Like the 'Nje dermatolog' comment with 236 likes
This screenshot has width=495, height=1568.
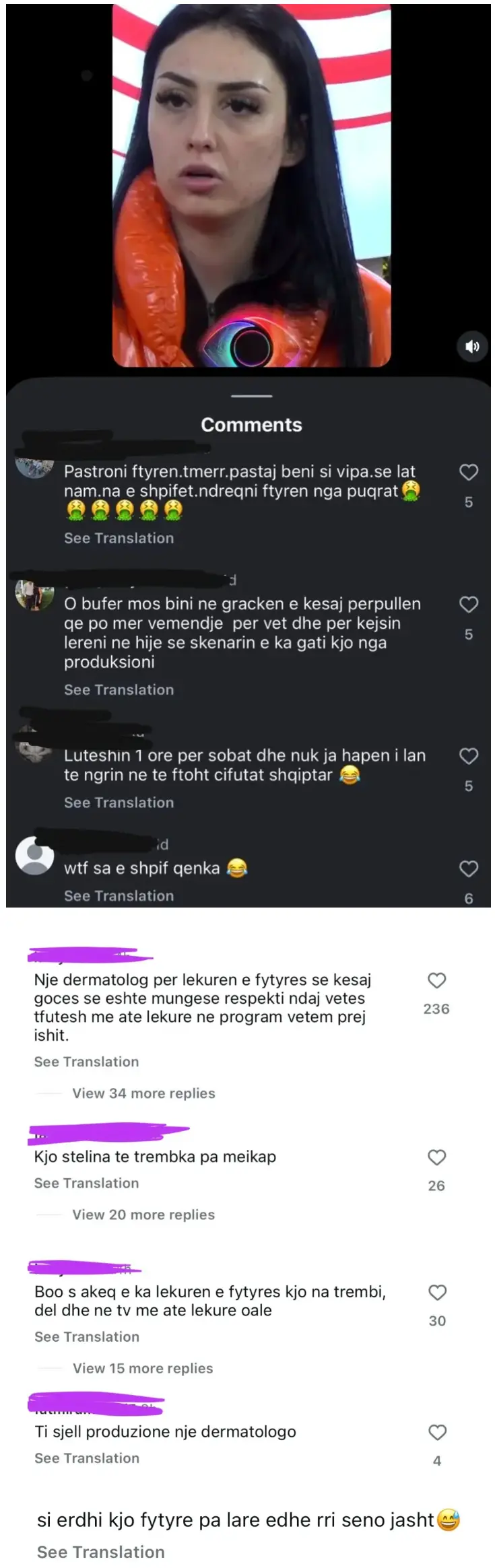point(437,980)
